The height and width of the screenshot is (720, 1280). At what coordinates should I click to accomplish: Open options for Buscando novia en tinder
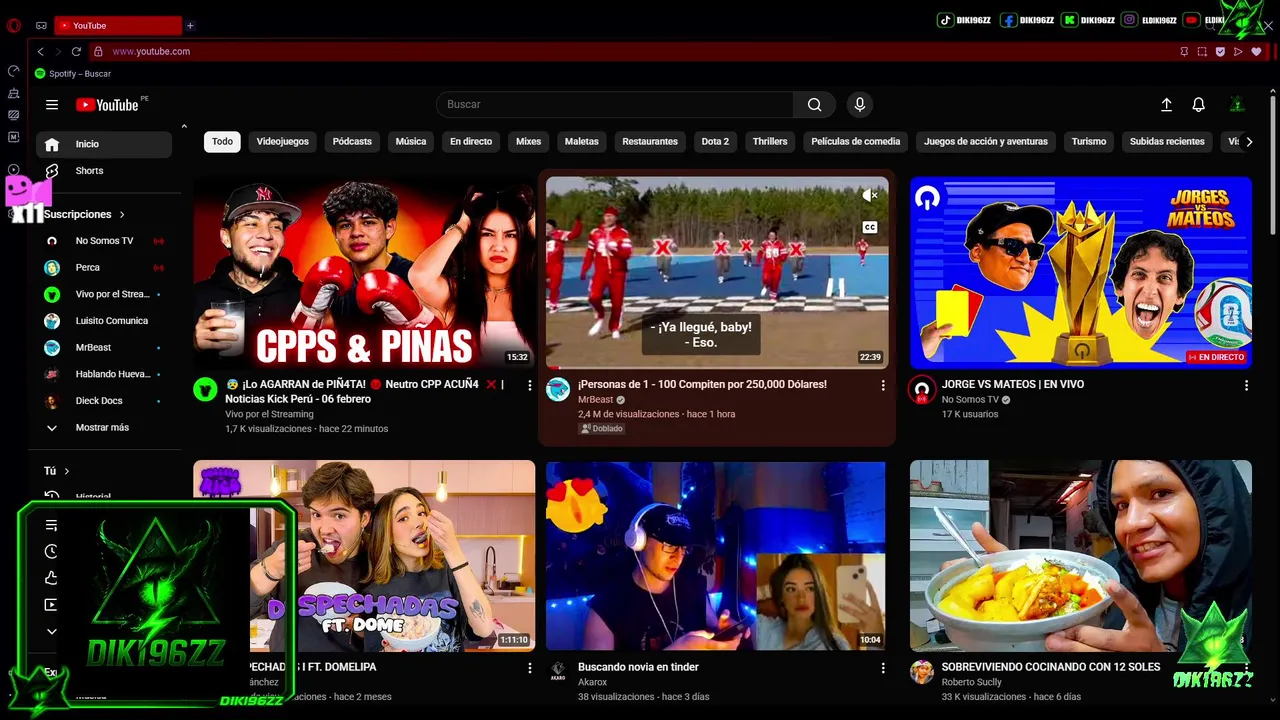pos(882,667)
